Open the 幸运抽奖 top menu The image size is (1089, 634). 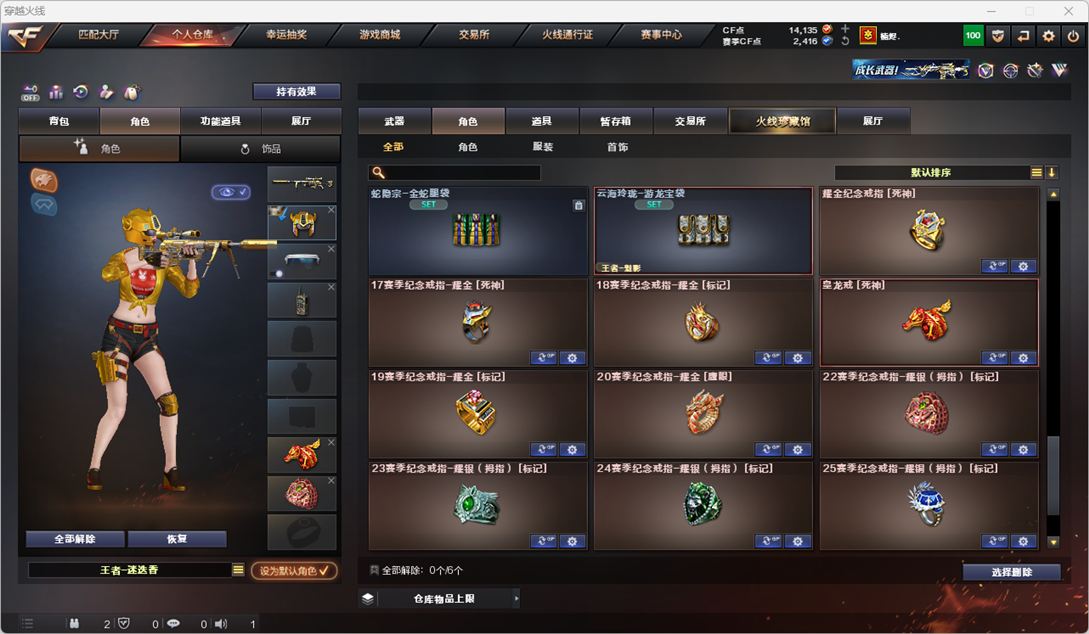(286, 35)
